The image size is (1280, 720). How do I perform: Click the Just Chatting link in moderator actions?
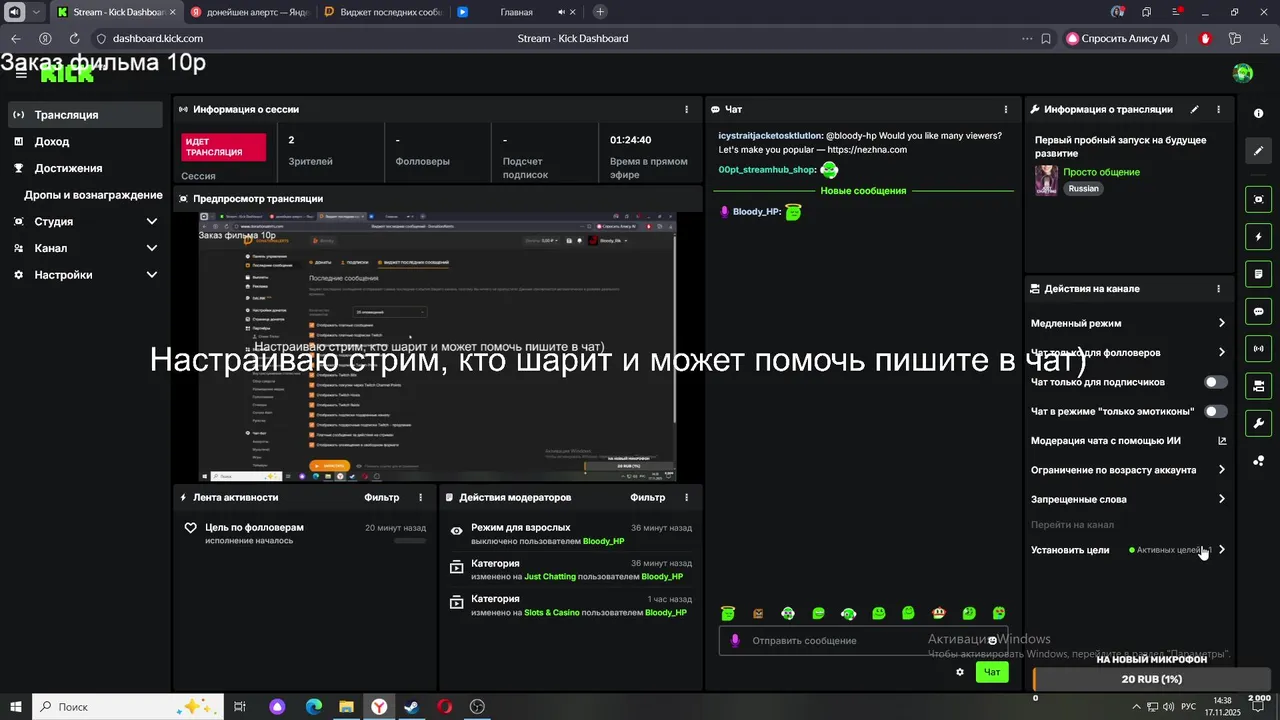click(x=550, y=577)
